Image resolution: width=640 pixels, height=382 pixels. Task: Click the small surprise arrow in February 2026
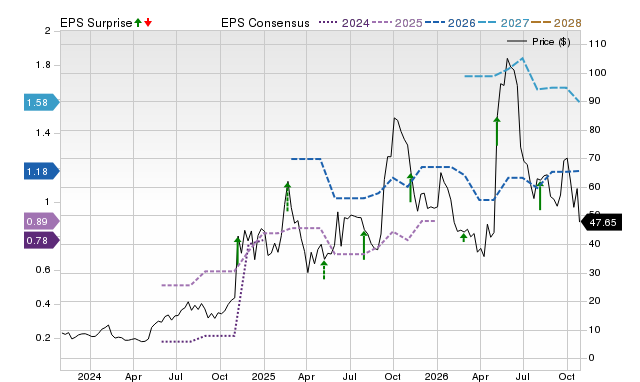click(463, 238)
